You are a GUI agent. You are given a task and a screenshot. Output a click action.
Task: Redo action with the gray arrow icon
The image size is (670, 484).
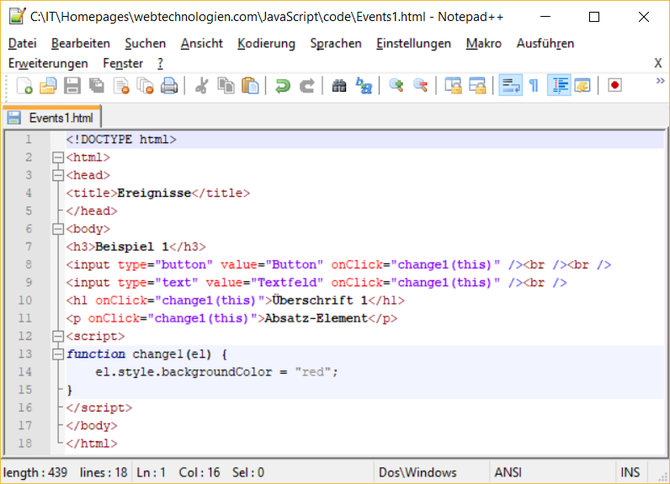pyautogui.click(x=307, y=86)
